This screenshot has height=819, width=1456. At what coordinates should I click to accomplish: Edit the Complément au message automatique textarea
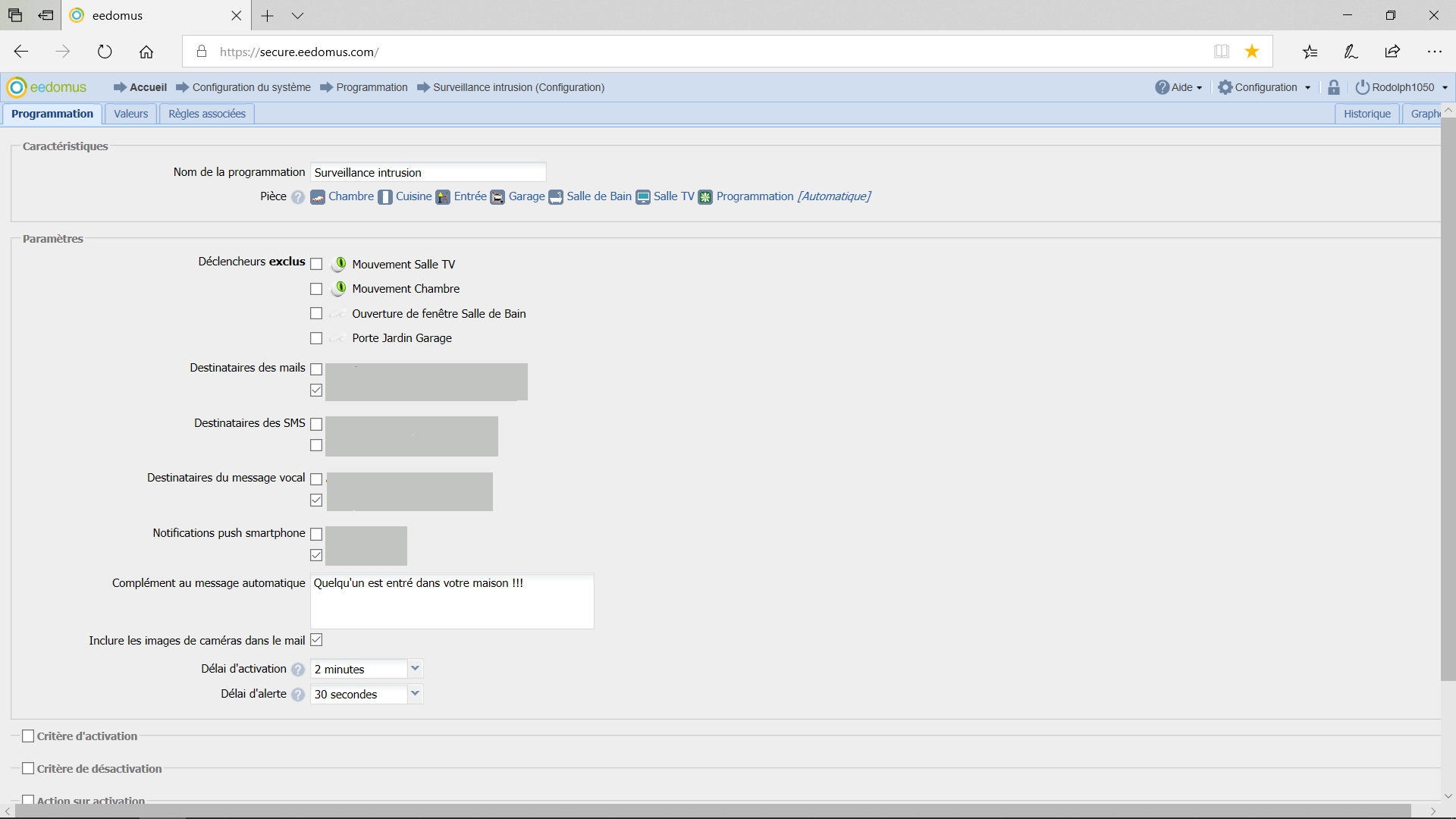tap(452, 601)
